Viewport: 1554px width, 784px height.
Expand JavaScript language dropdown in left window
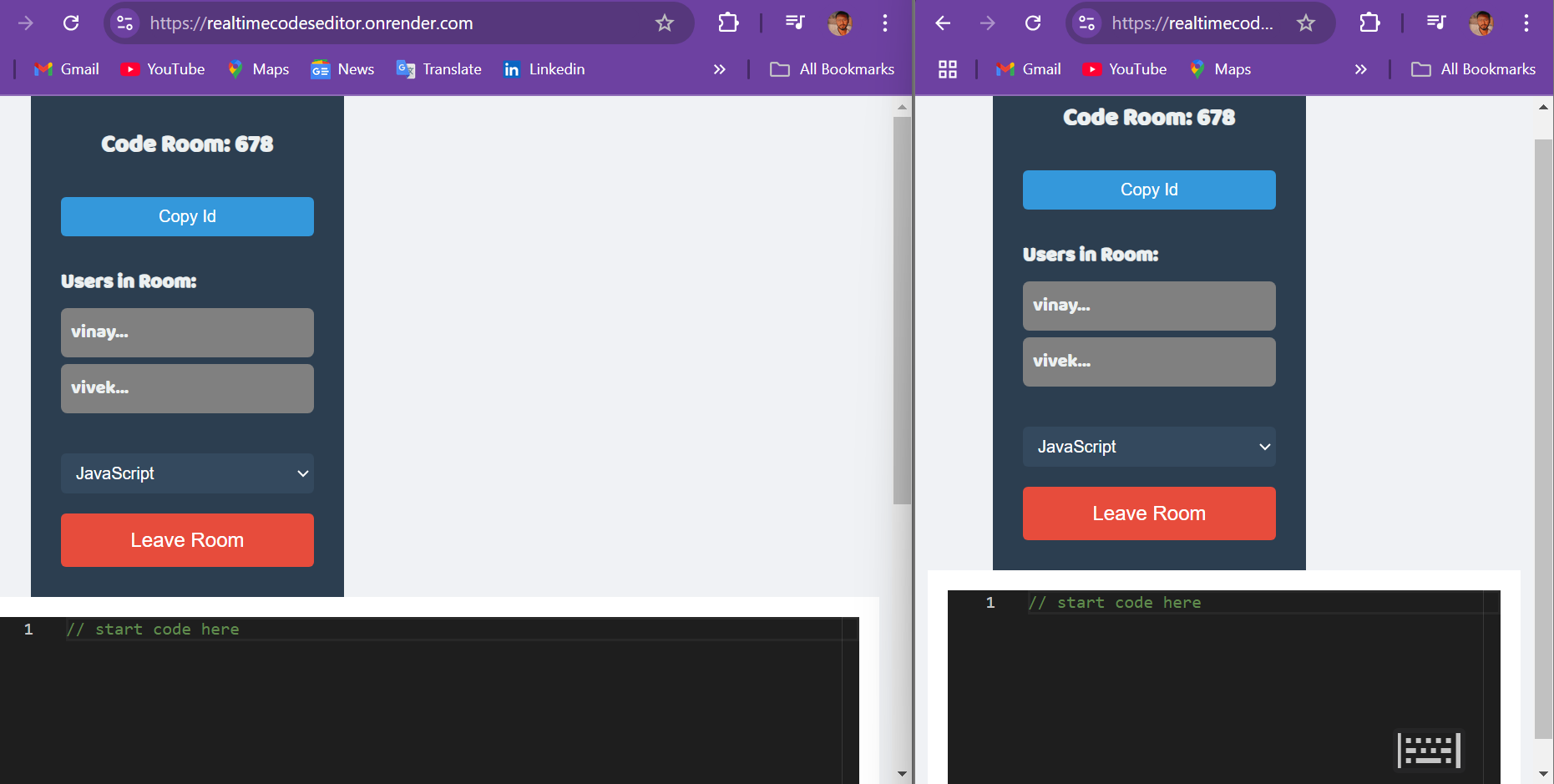(x=187, y=473)
